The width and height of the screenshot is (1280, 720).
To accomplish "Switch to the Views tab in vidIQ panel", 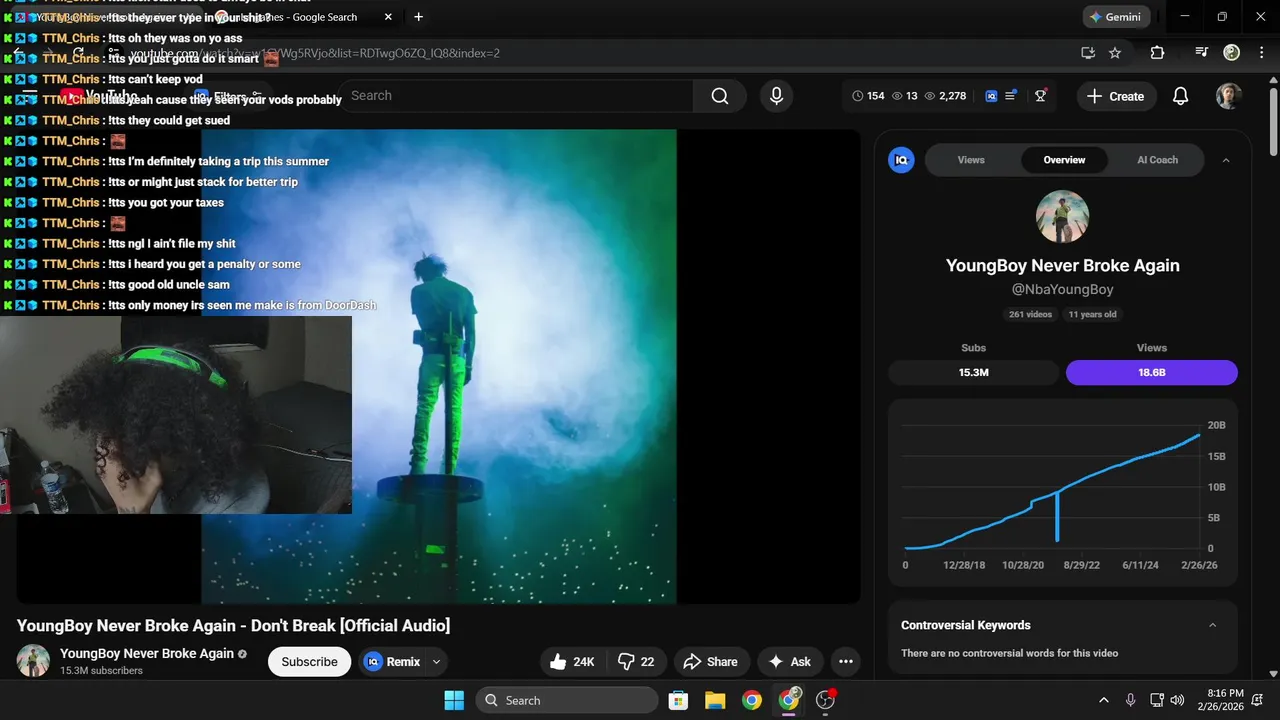I will 971,160.
